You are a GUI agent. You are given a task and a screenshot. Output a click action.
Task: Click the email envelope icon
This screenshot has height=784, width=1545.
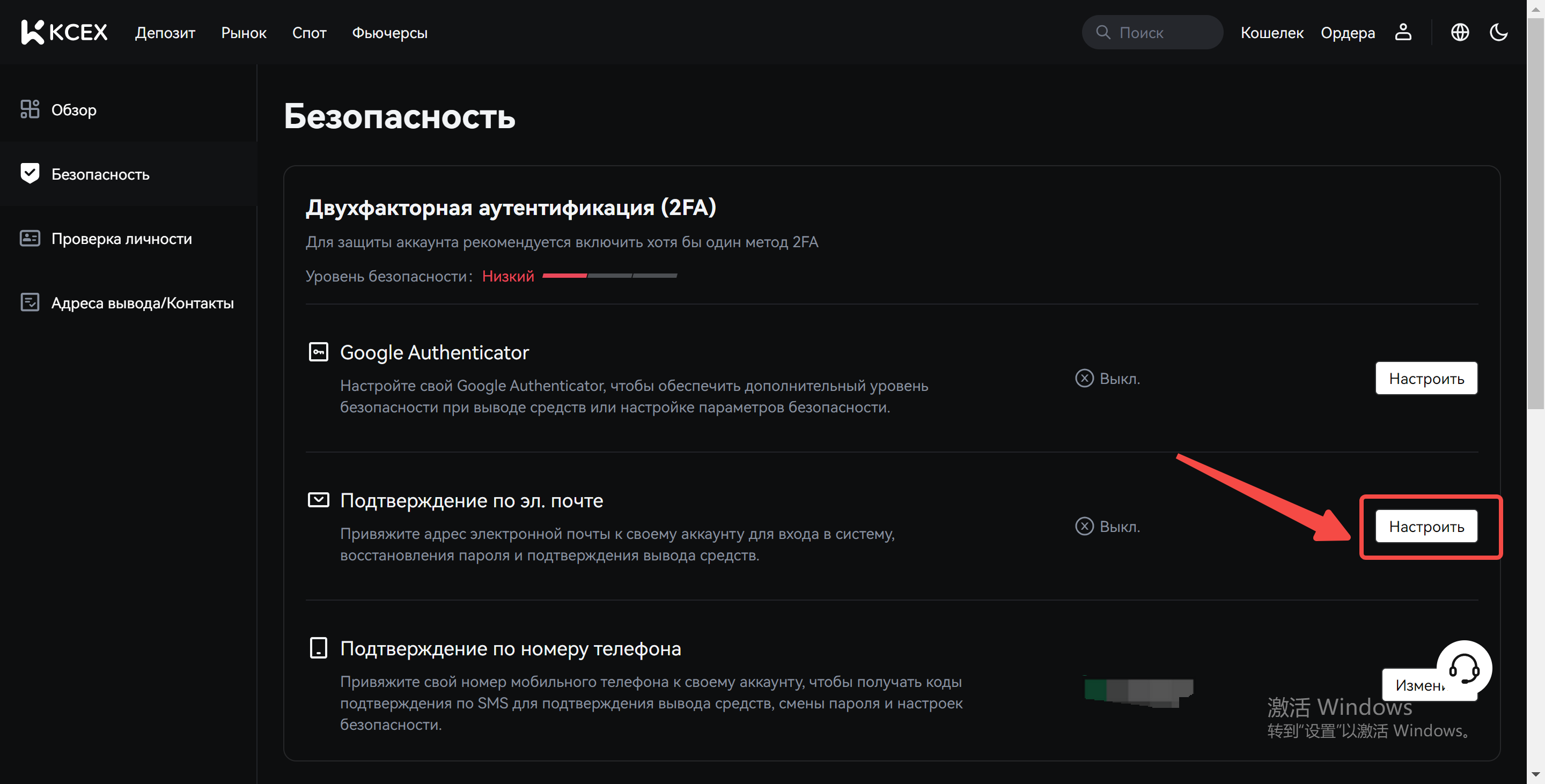click(x=319, y=500)
